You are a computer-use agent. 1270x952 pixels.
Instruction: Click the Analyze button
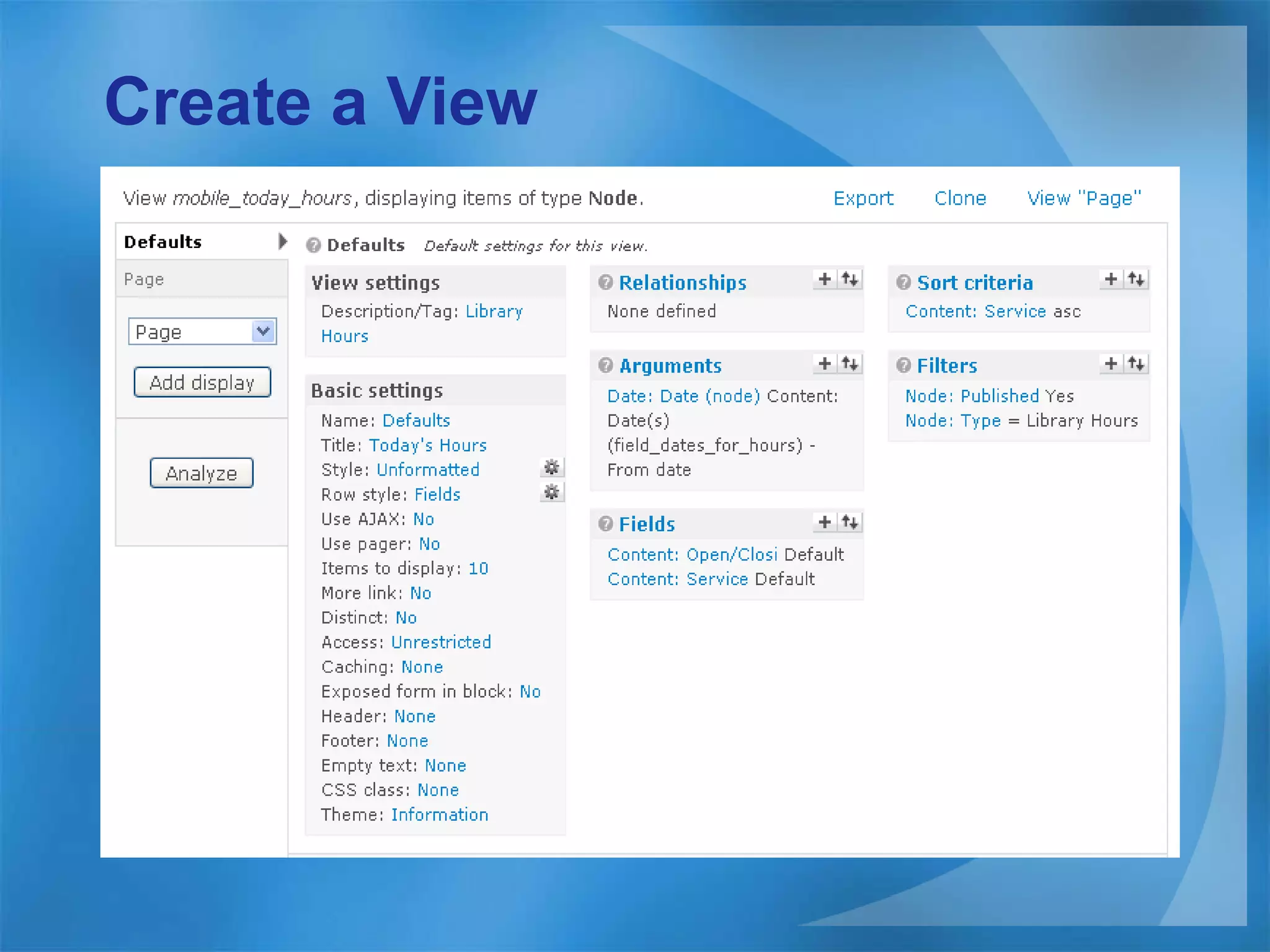(x=202, y=474)
